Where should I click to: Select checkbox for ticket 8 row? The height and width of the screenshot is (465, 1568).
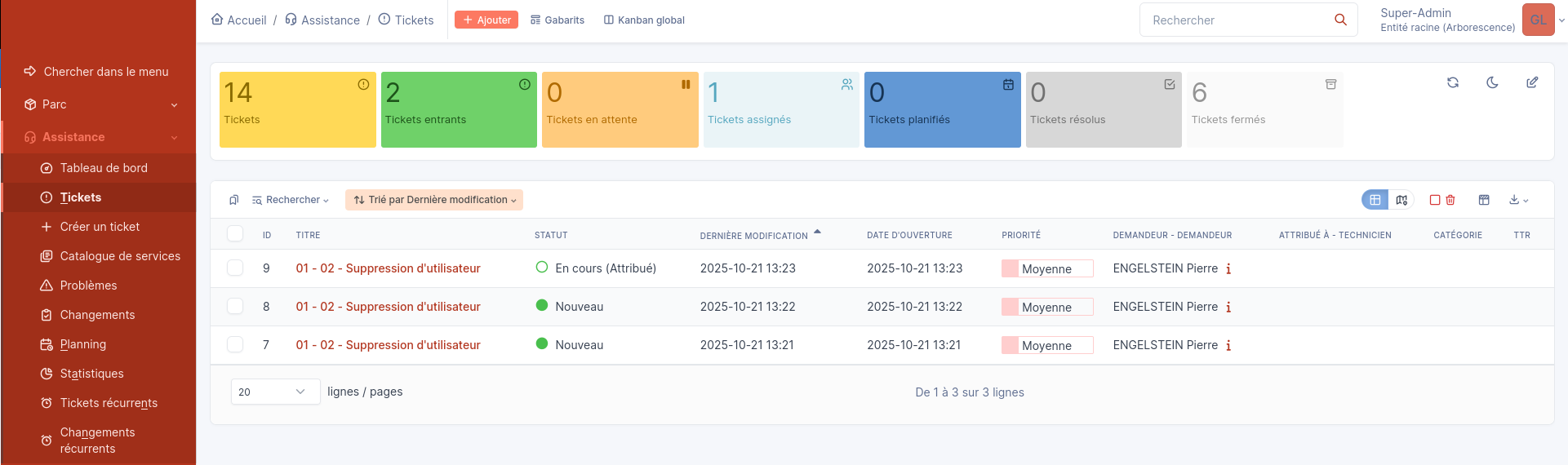(235, 306)
